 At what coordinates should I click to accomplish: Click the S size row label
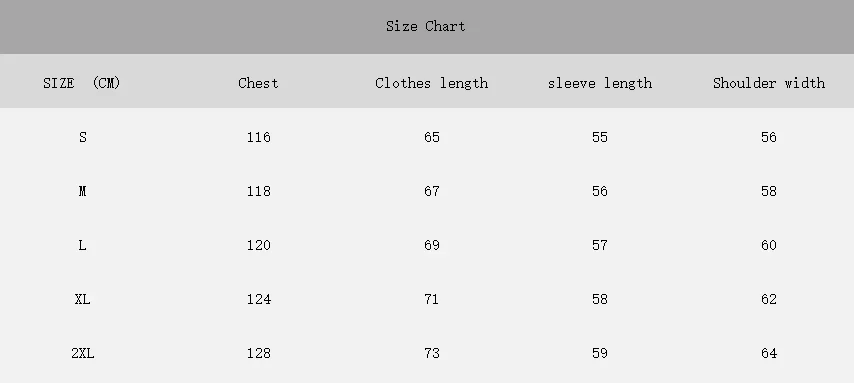(82, 137)
